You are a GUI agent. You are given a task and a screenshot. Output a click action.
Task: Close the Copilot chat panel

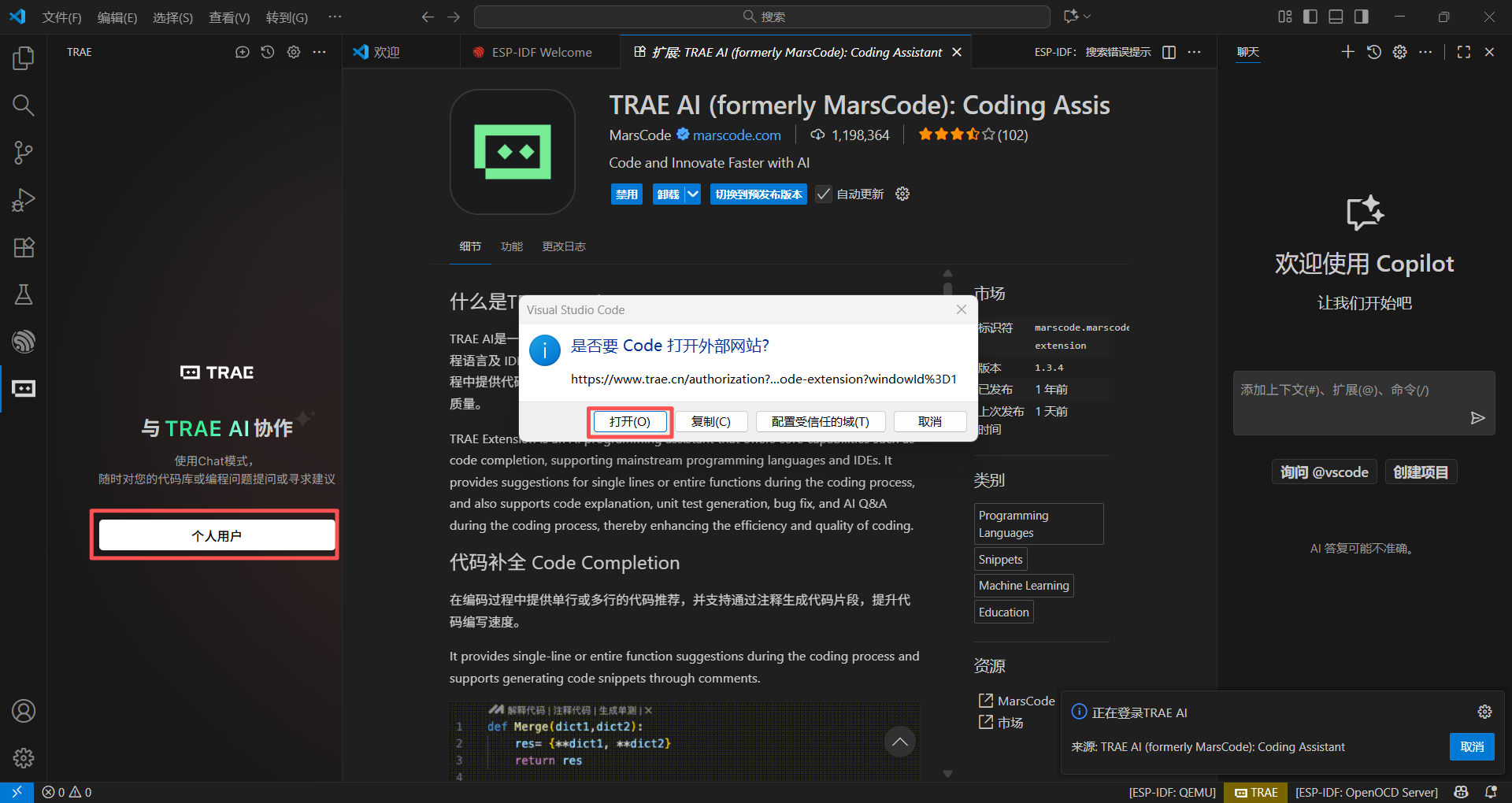[1489, 52]
